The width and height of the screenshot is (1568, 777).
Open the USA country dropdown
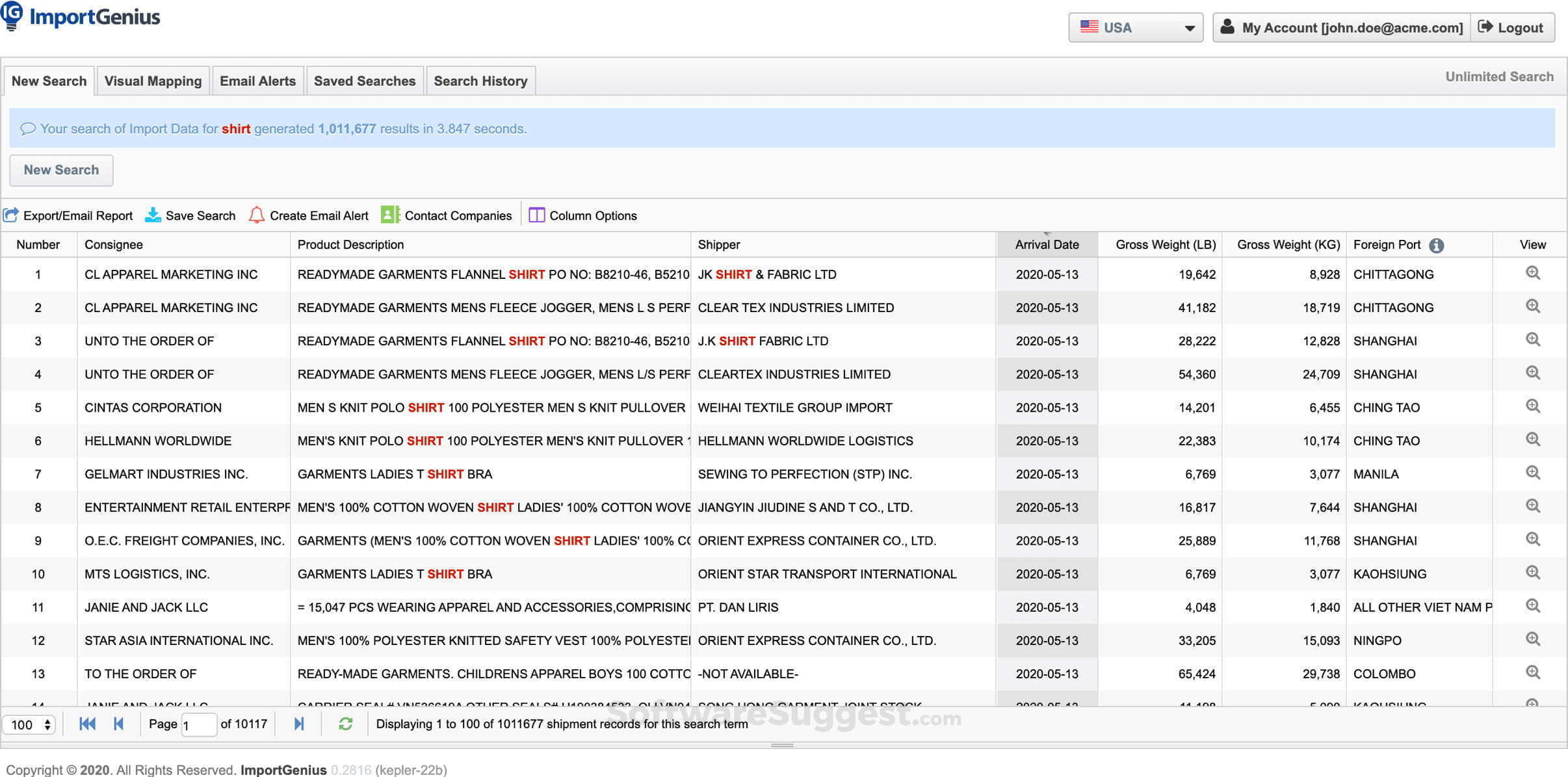(x=1135, y=27)
